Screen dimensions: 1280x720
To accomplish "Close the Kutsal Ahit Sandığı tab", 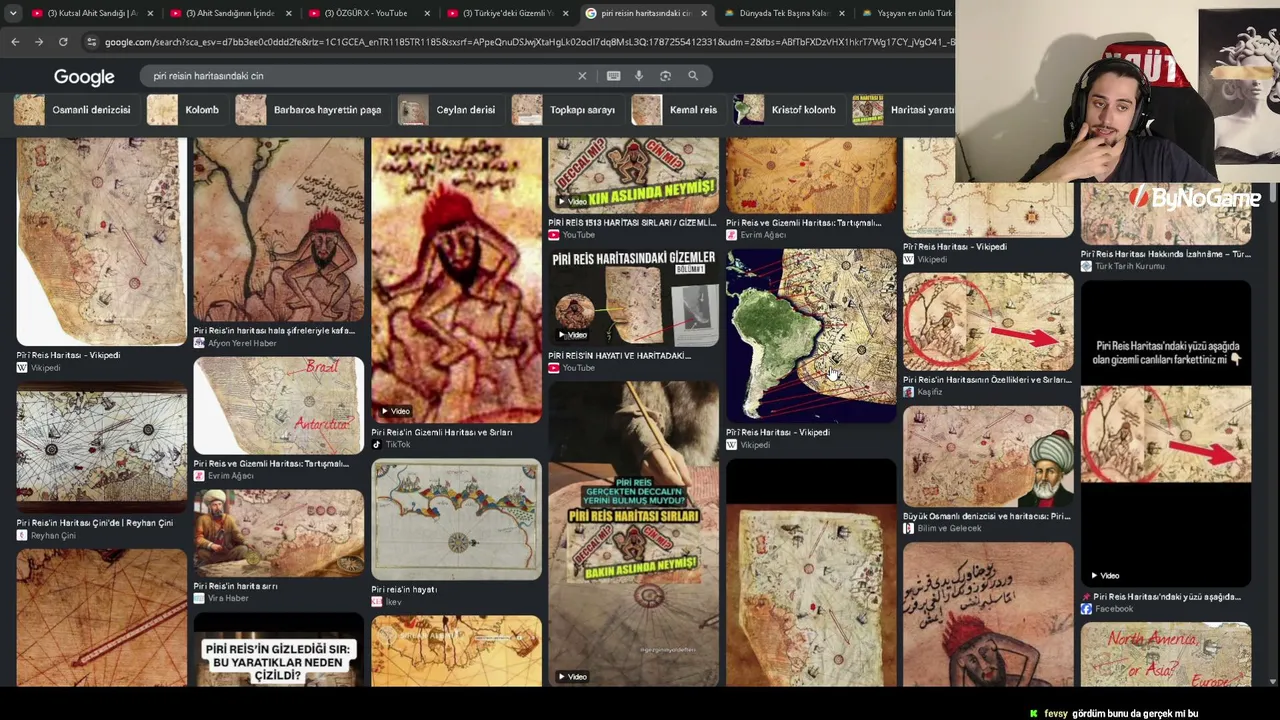I will 151,13.
